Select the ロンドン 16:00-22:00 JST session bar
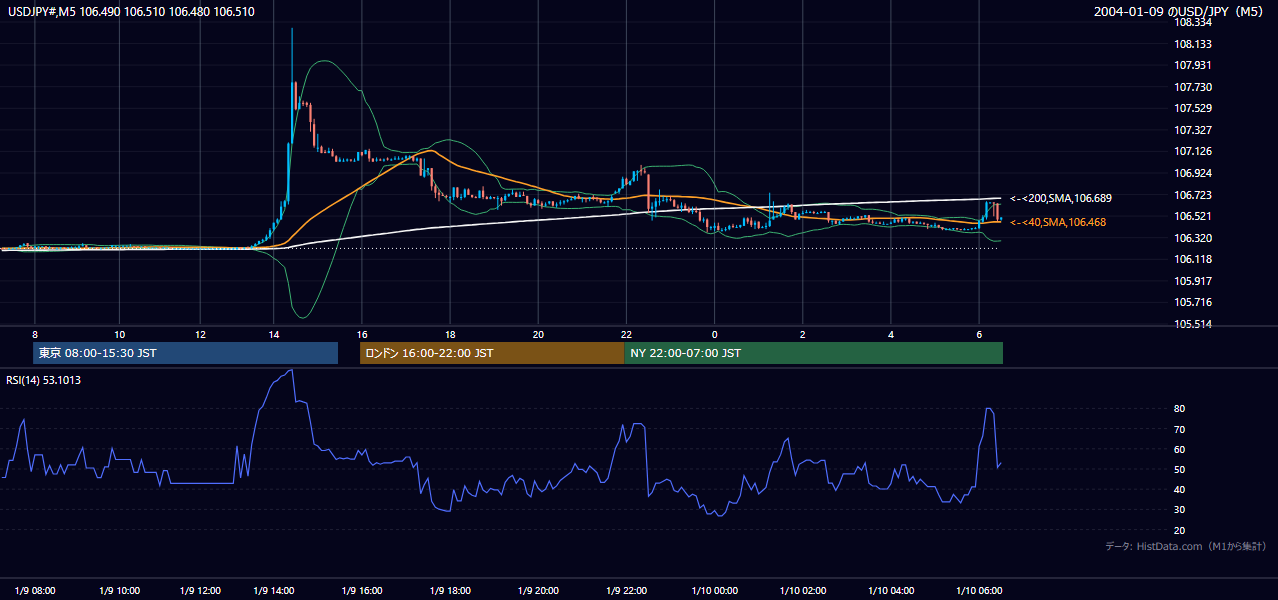 click(492, 353)
